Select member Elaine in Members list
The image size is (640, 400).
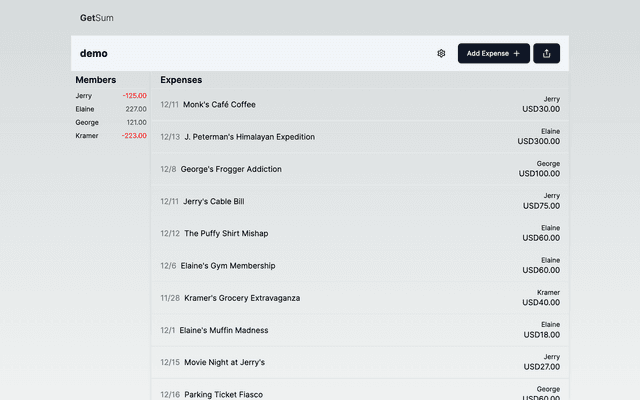tap(85, 109)
